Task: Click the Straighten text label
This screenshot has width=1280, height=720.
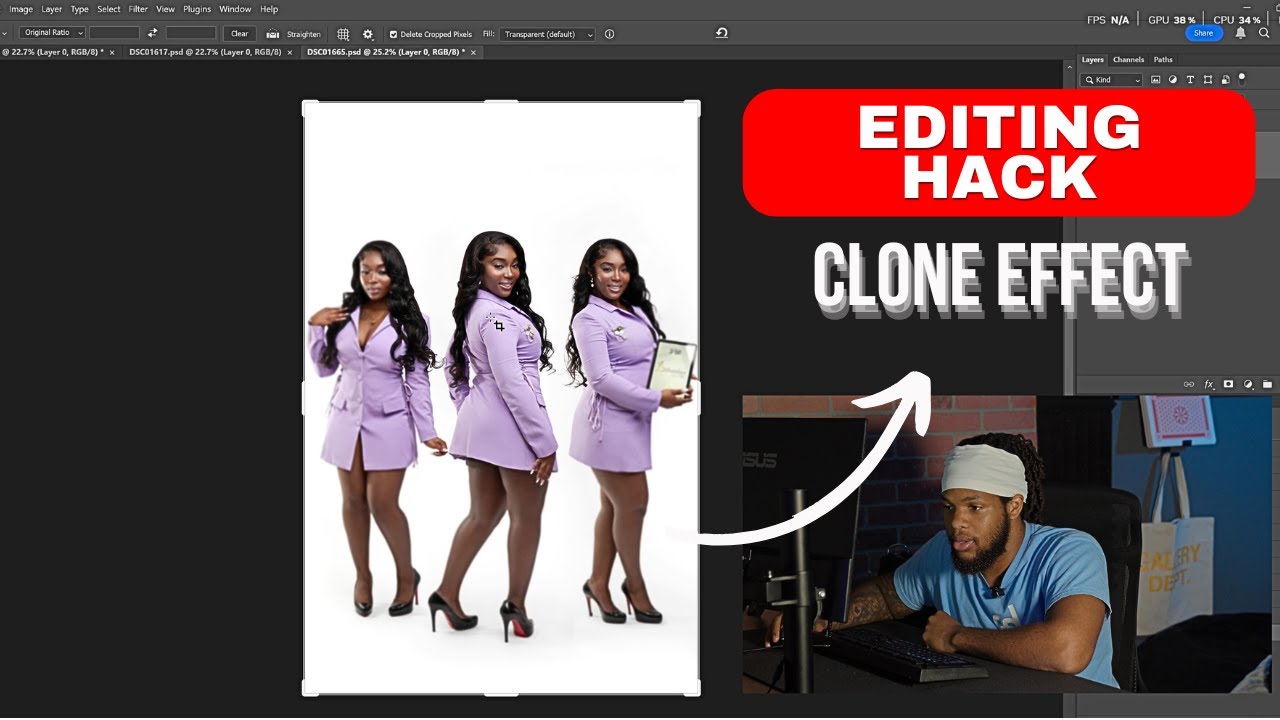Action: tap(304, 34)
